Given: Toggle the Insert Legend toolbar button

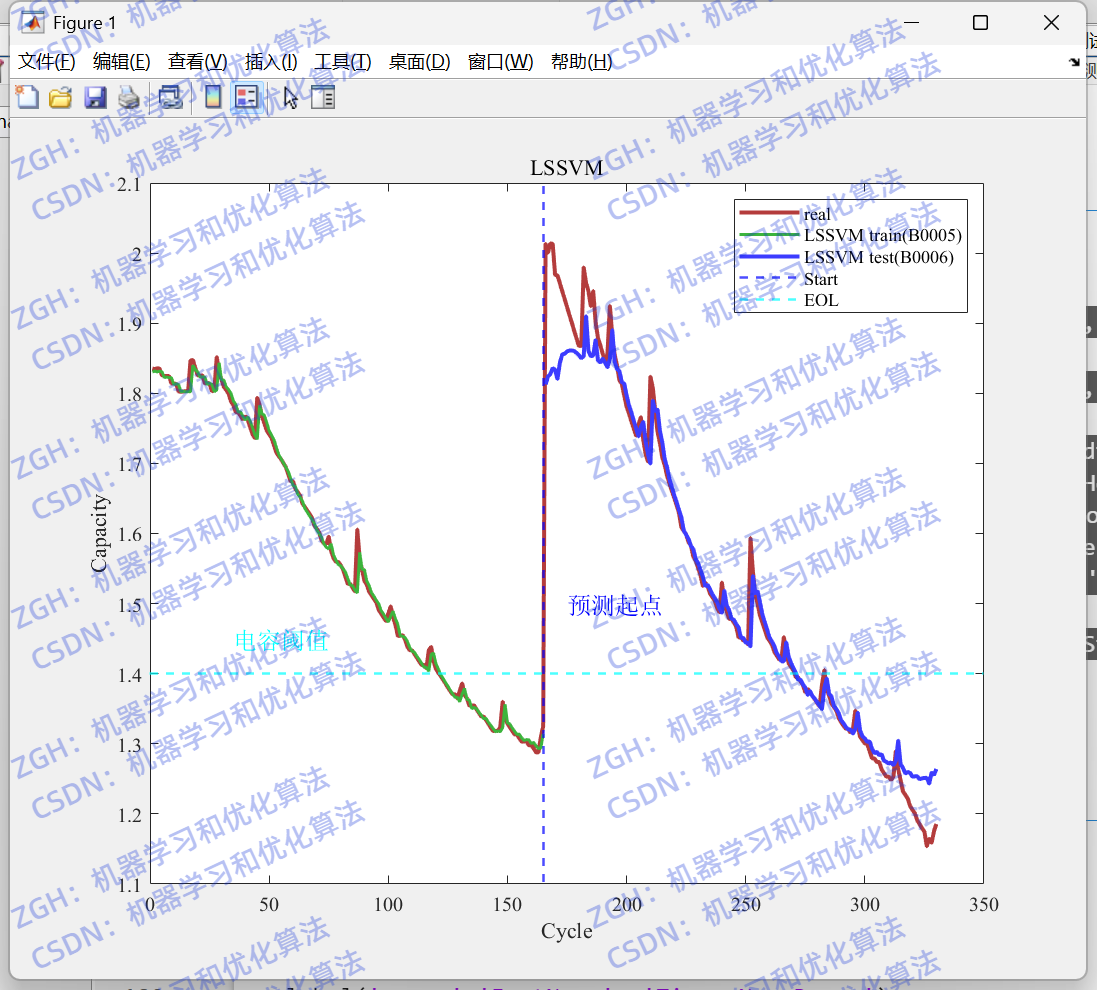Looking at the screenshot, I should (246, 97).
